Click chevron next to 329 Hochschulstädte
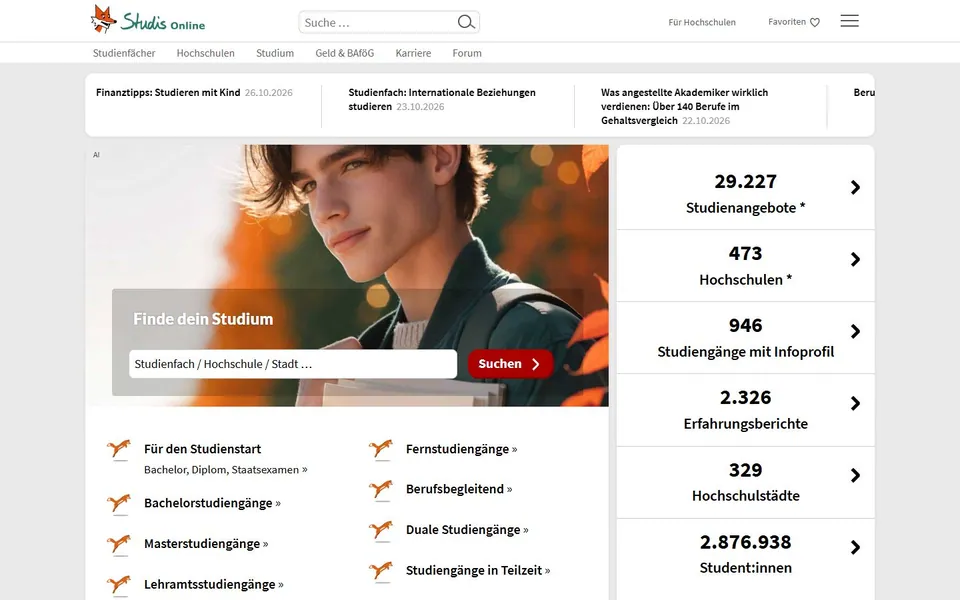 pos(855,475)
